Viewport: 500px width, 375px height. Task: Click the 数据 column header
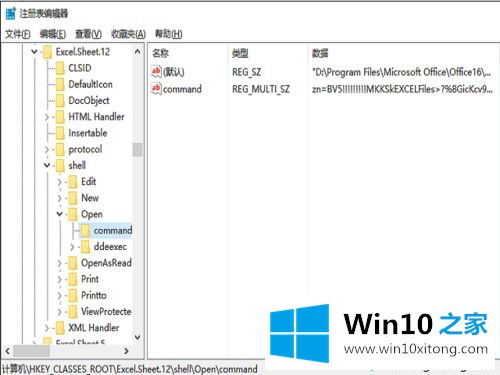pyautogui.click(x=320, y=53)
